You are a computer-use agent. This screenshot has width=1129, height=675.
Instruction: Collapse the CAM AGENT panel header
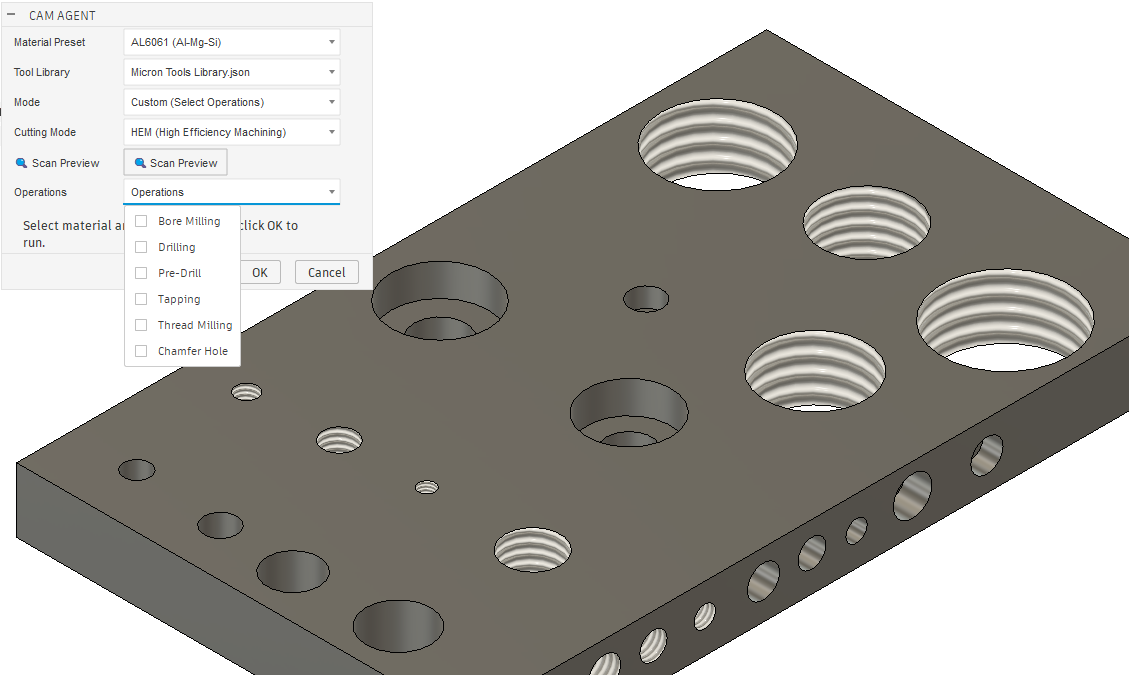click(11, 15)
